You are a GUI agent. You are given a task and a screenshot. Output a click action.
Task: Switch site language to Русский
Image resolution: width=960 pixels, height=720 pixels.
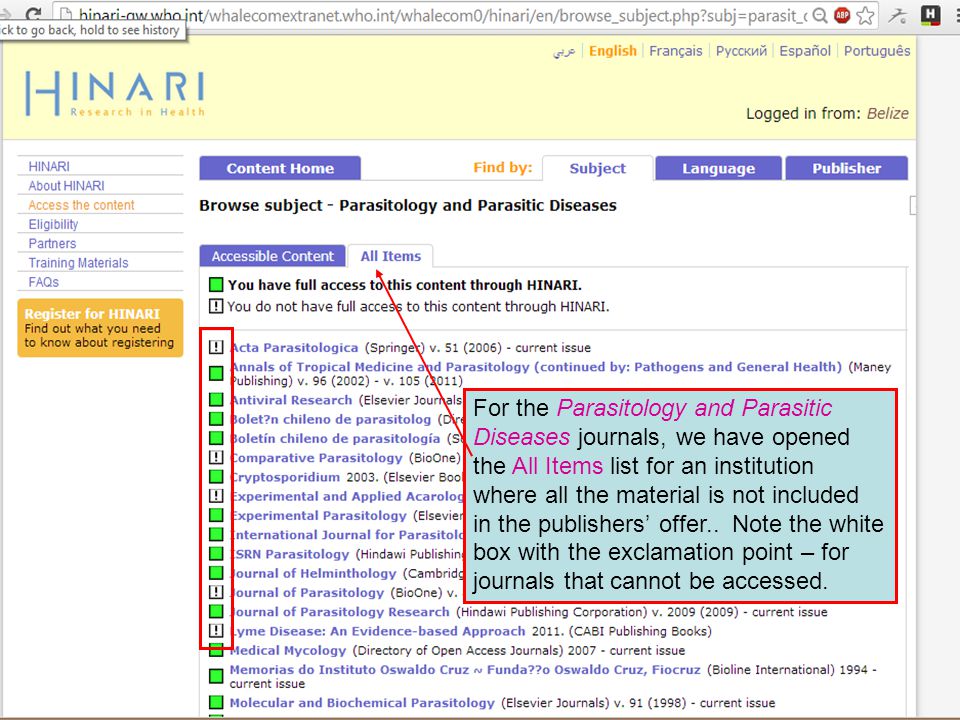[x=741, y=51]
